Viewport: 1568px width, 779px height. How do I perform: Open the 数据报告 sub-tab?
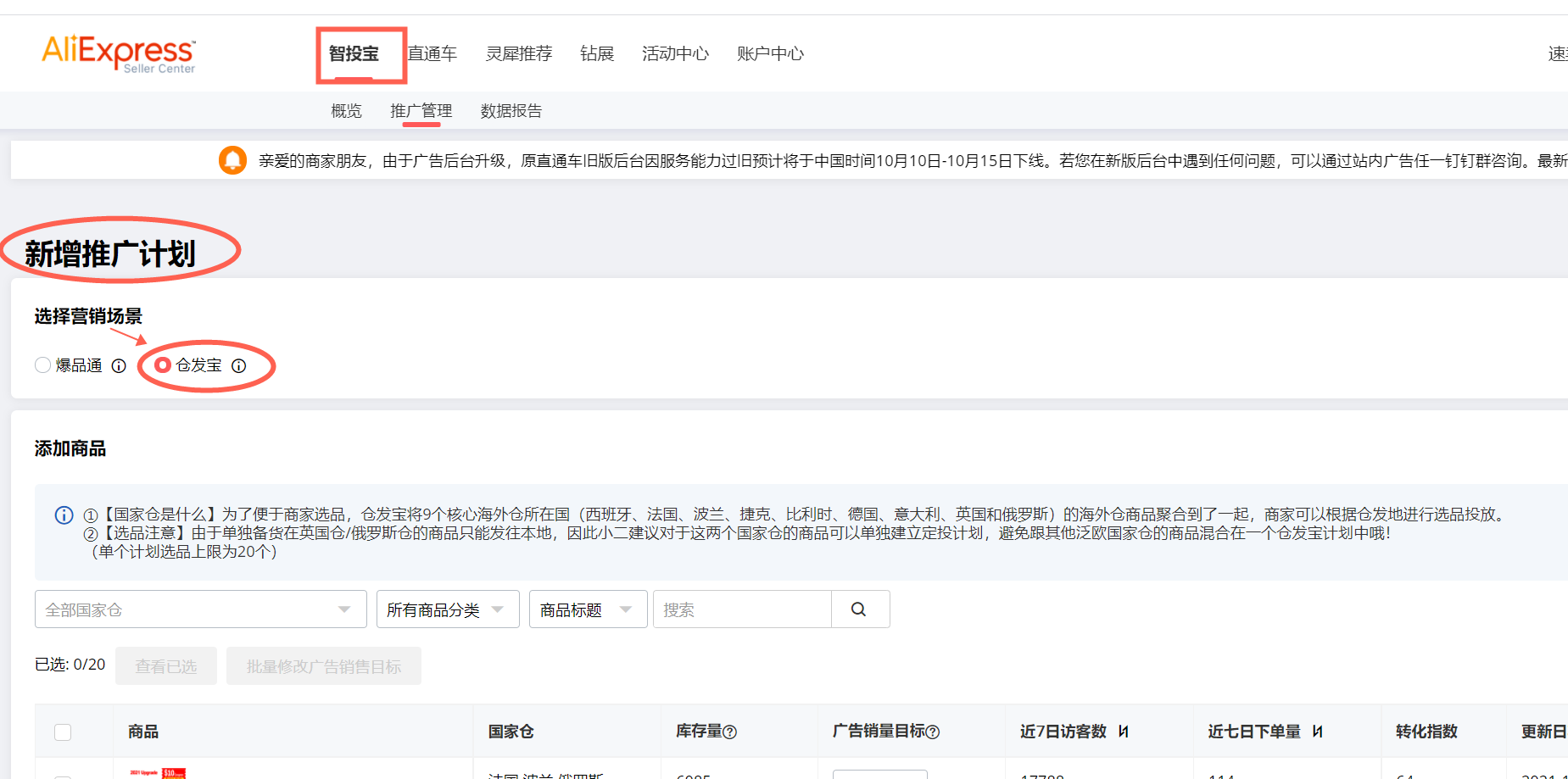[x=511, y=111]
